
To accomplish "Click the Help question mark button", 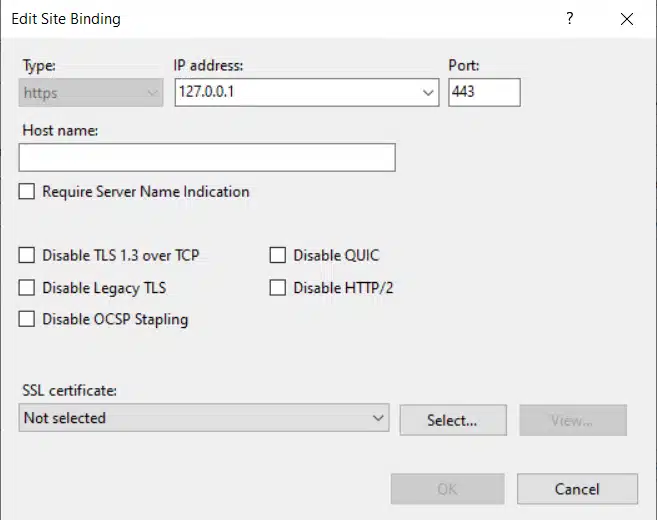I will [570, 19].
